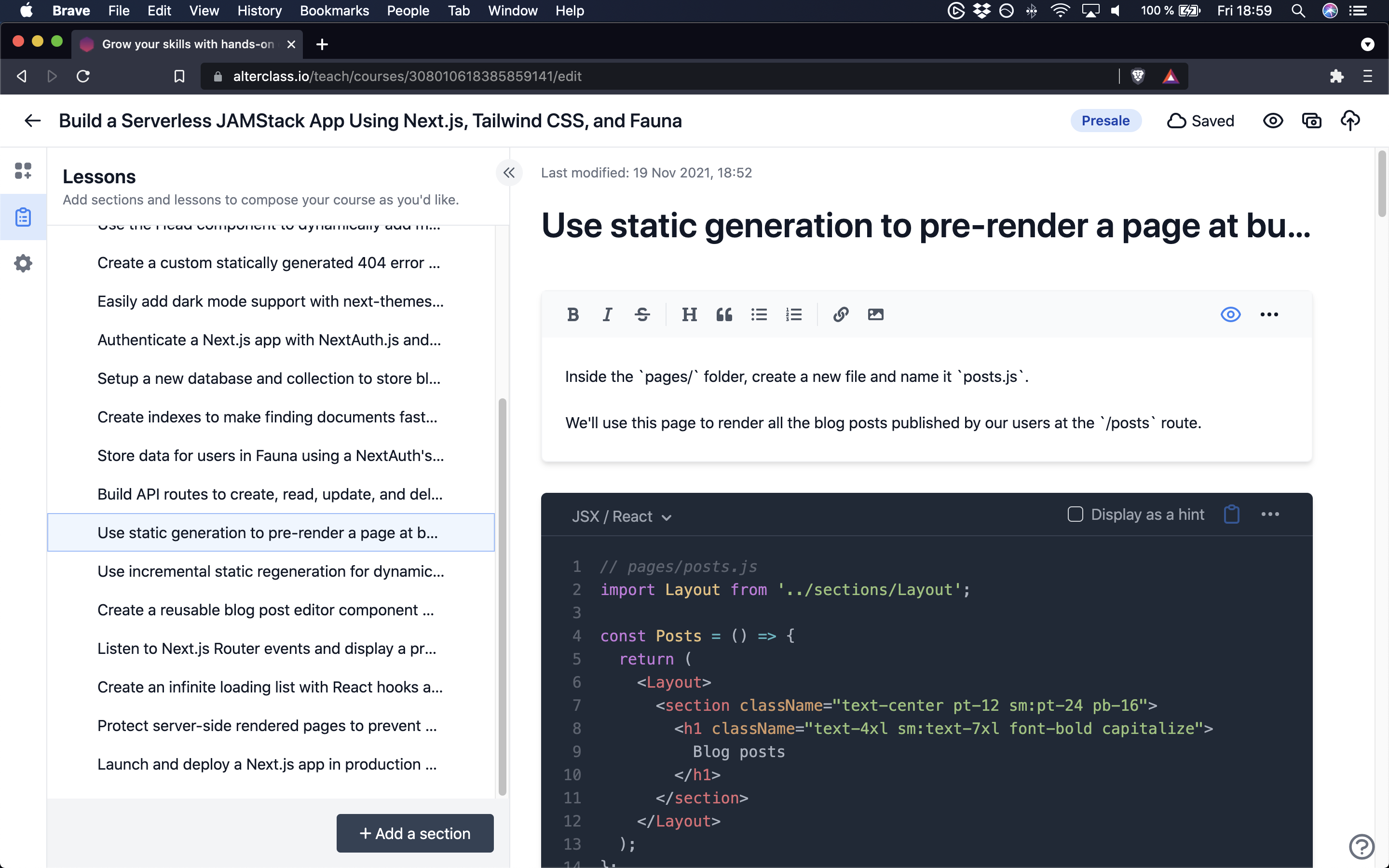Open the Bookmarks menu in menu bar
The height and width of the screenshot is (868, 1389).
point(334,11)
